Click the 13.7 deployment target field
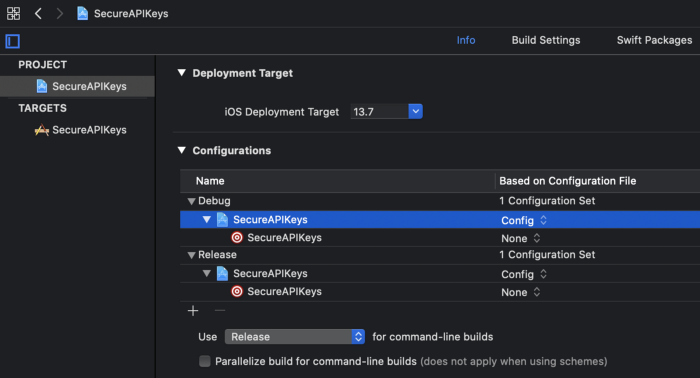 tap(379, 112)
